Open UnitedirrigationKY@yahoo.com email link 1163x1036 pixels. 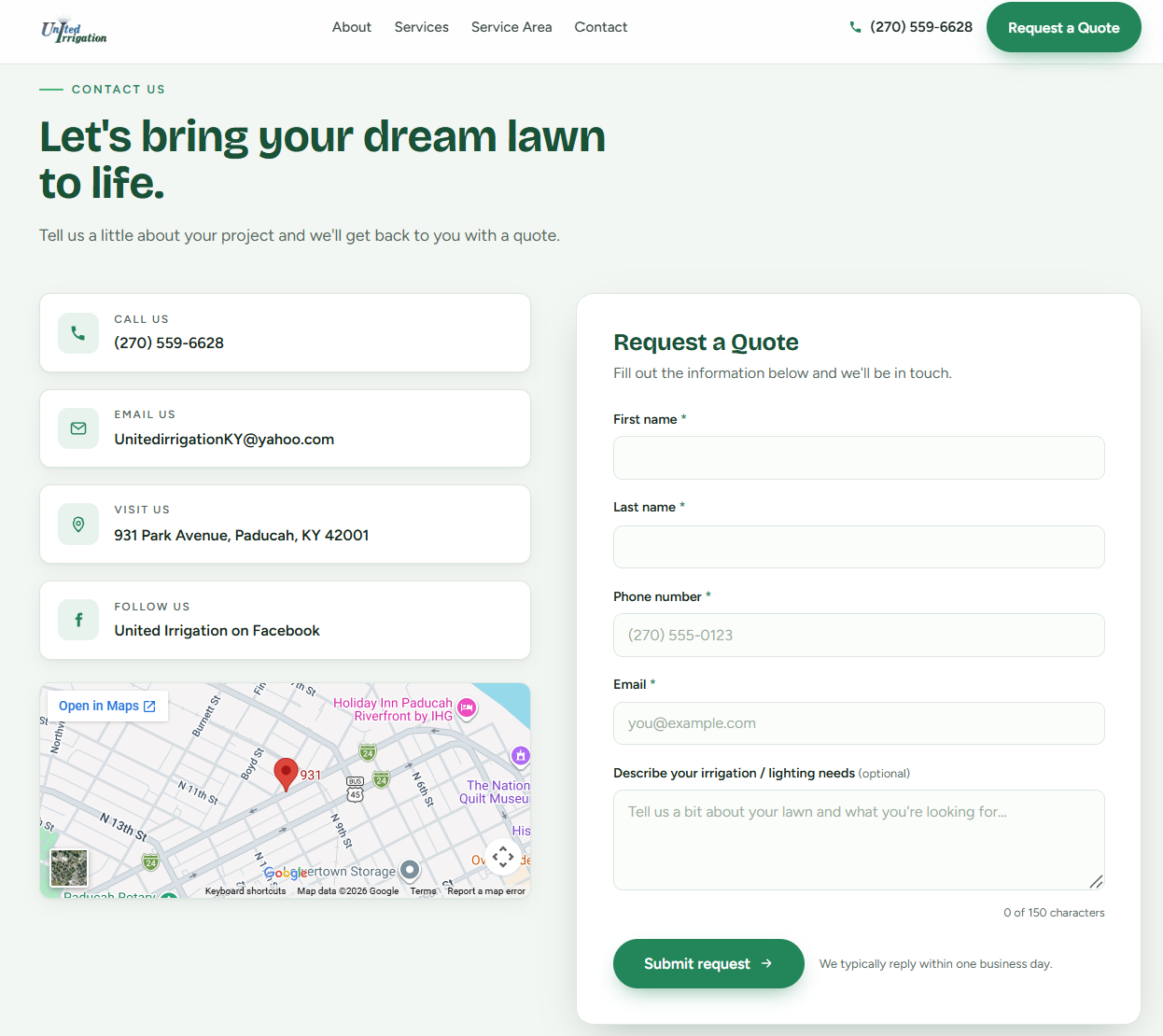(x=224, y=439)
